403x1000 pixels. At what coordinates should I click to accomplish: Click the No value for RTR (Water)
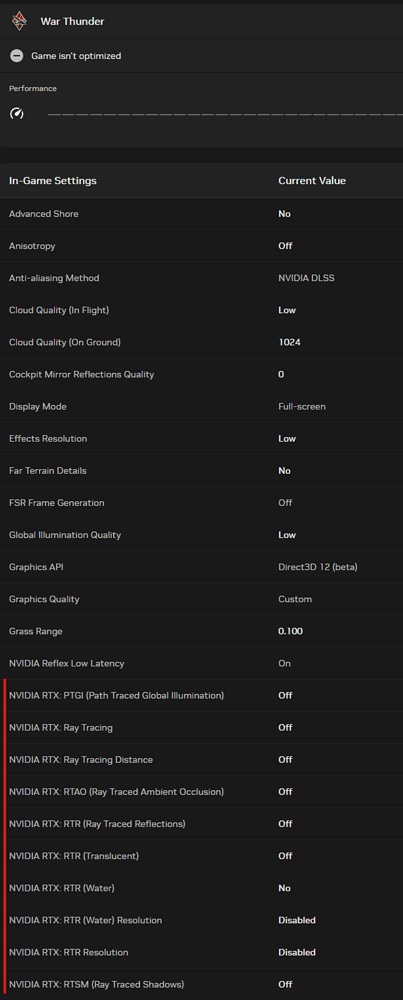[x=284, y=888]
